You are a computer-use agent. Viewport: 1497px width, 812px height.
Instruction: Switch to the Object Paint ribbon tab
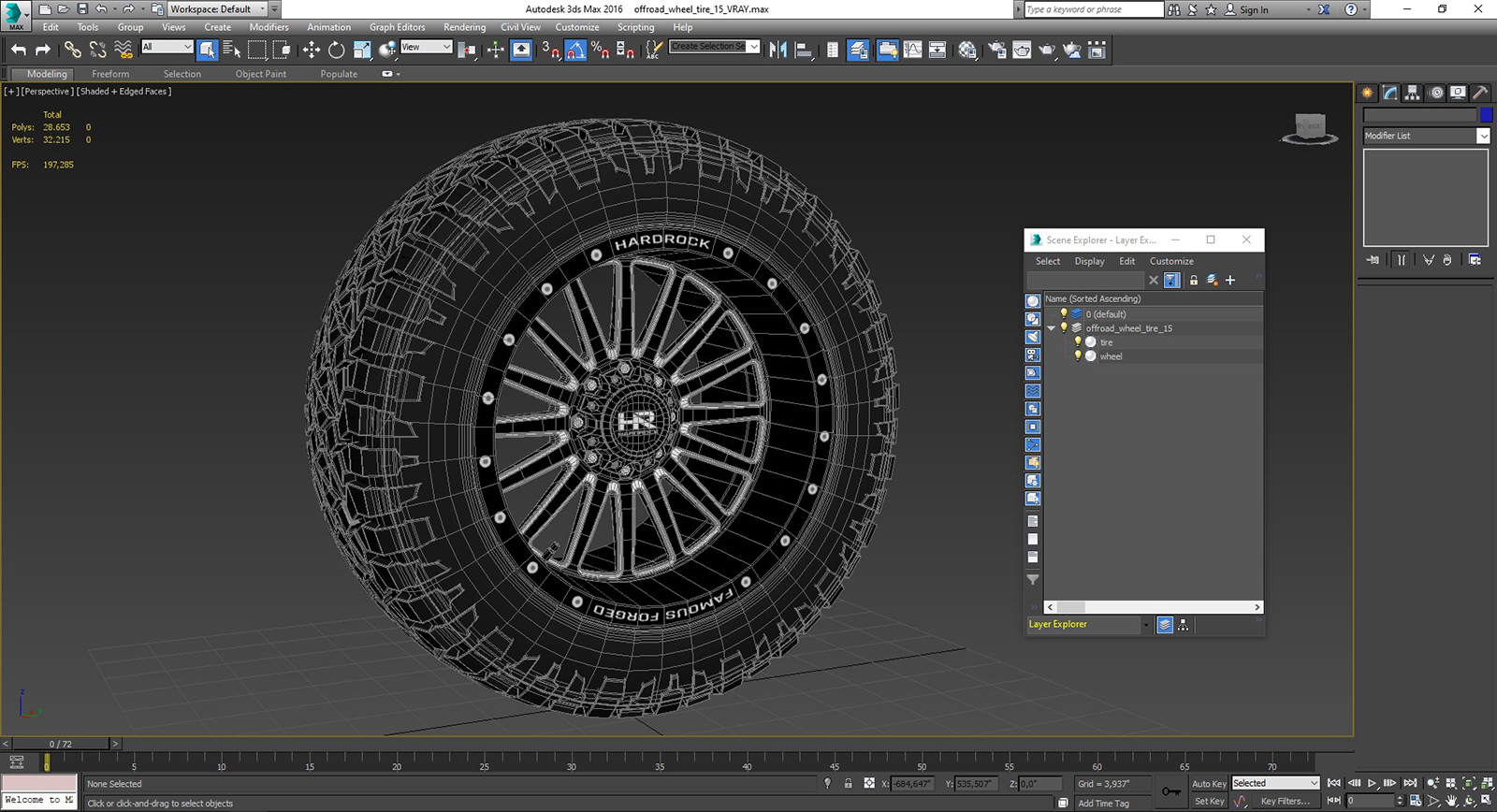pos(261,74)
